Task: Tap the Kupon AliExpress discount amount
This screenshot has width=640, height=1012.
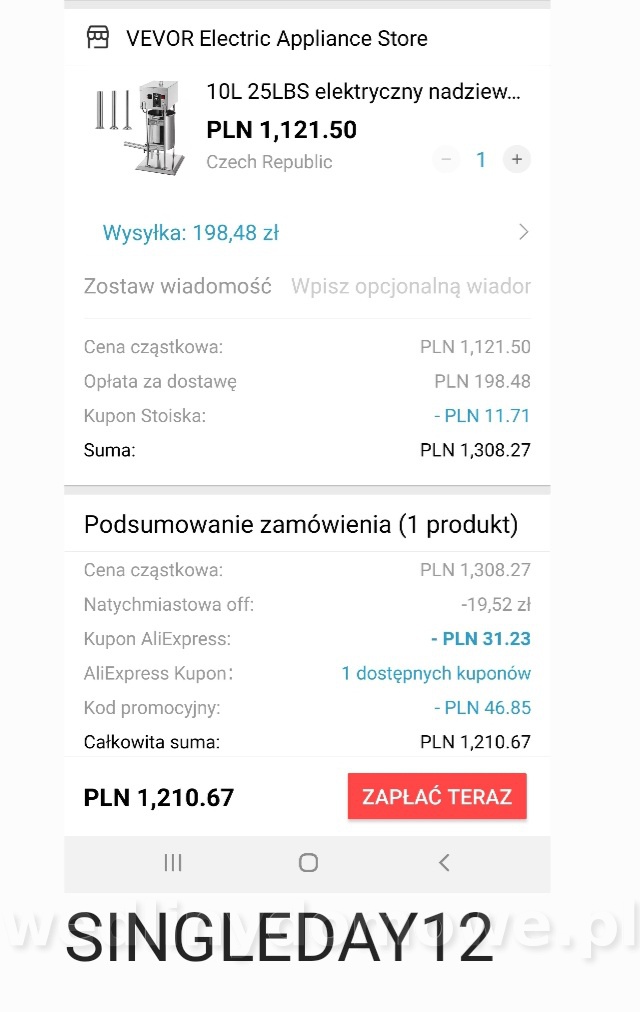Action: pyautogui.click(x=481, y=638)
